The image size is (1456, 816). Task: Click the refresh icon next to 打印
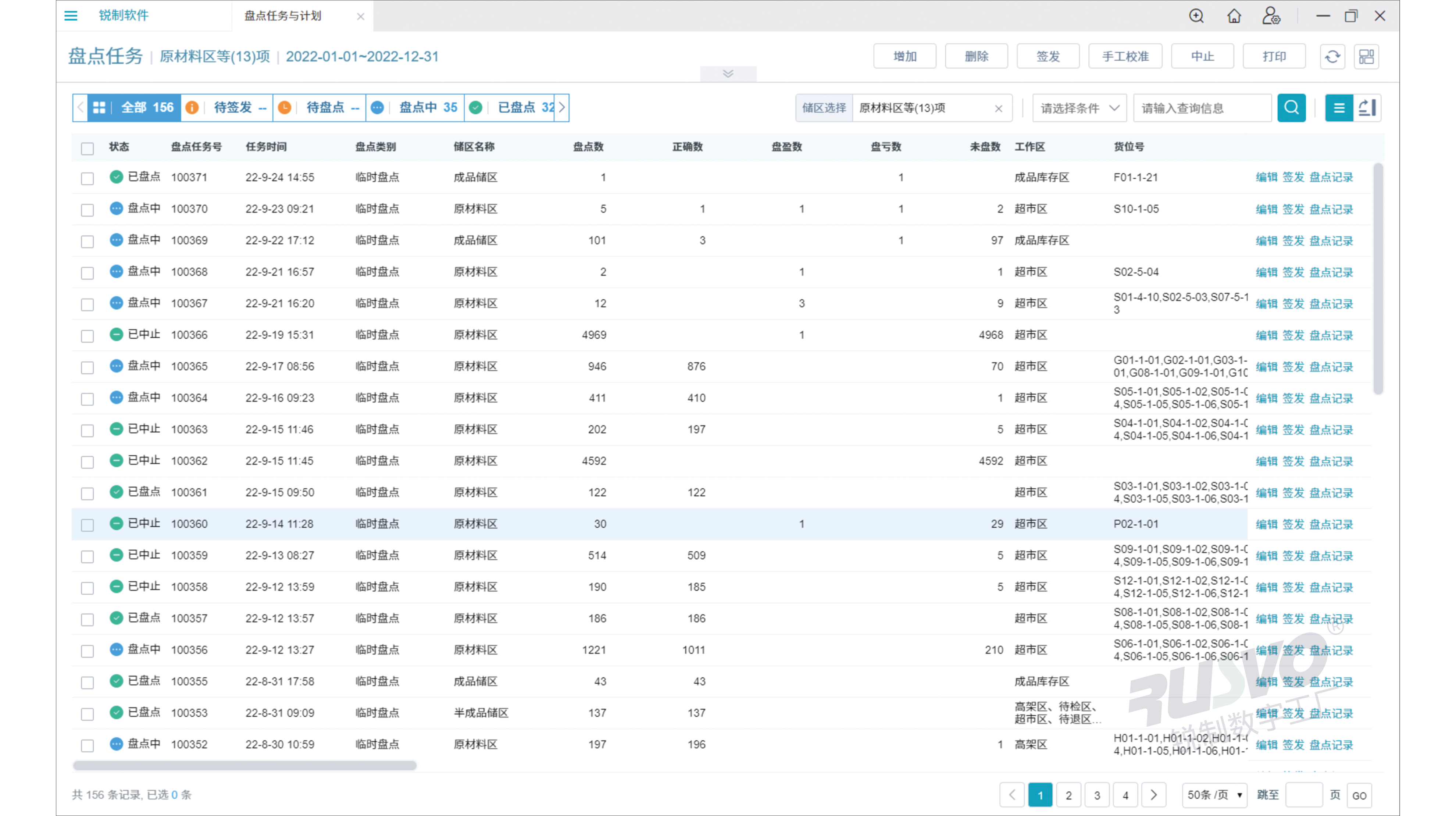(x=1332, y=57)
